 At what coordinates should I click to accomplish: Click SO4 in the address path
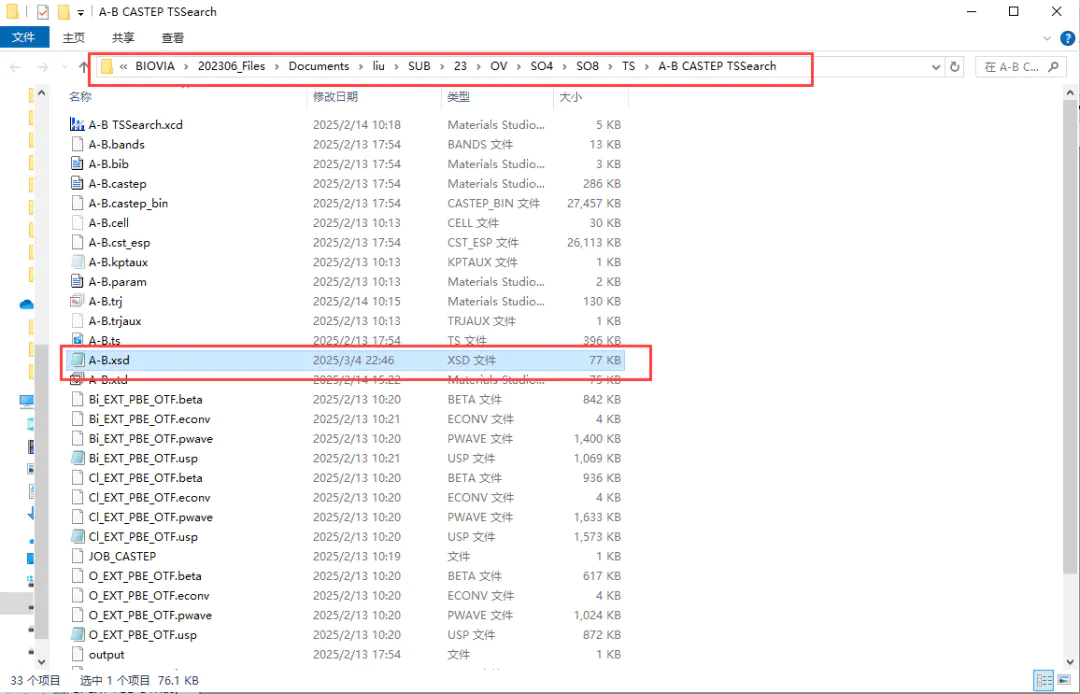coord(541,66)
